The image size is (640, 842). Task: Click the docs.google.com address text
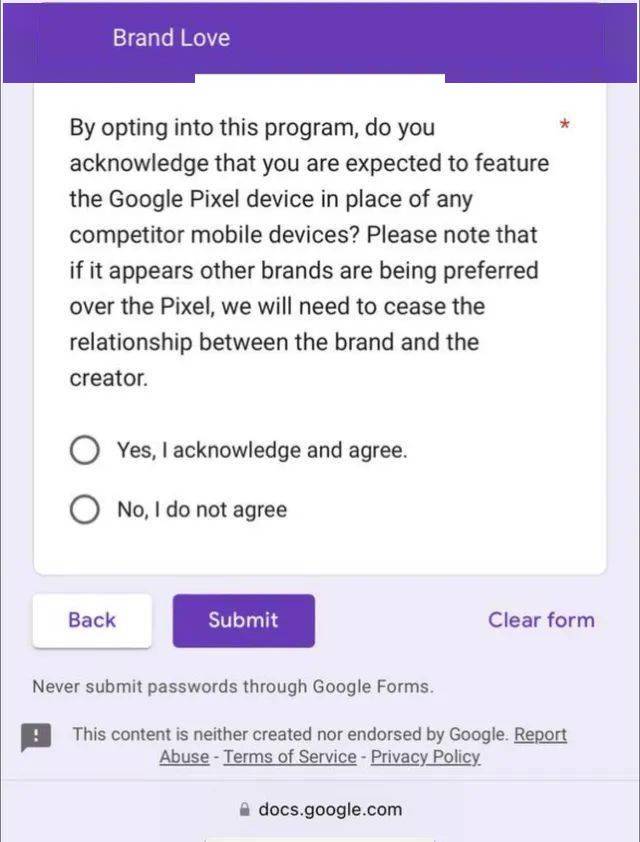click(330, 809)
